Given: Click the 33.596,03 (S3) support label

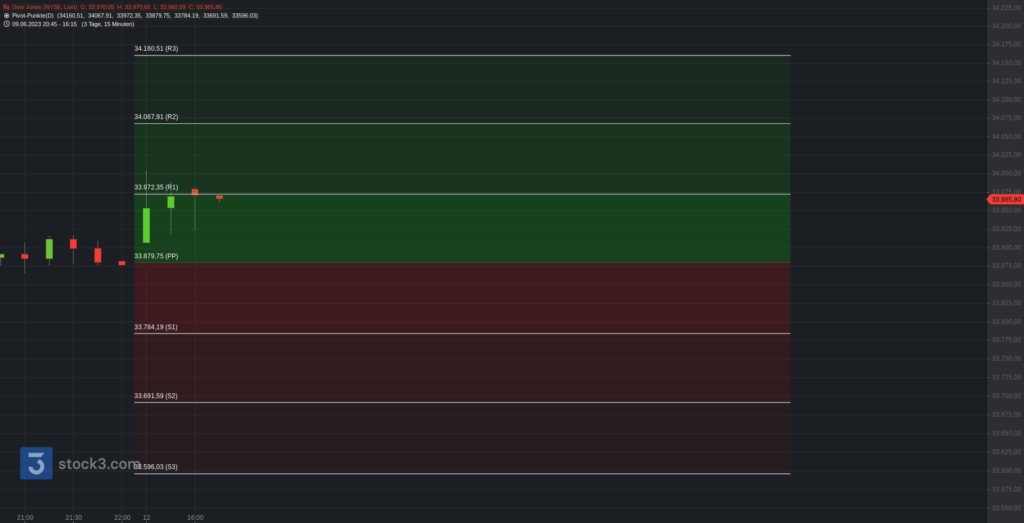Looking at the screenshot, I should coord(158,467).
